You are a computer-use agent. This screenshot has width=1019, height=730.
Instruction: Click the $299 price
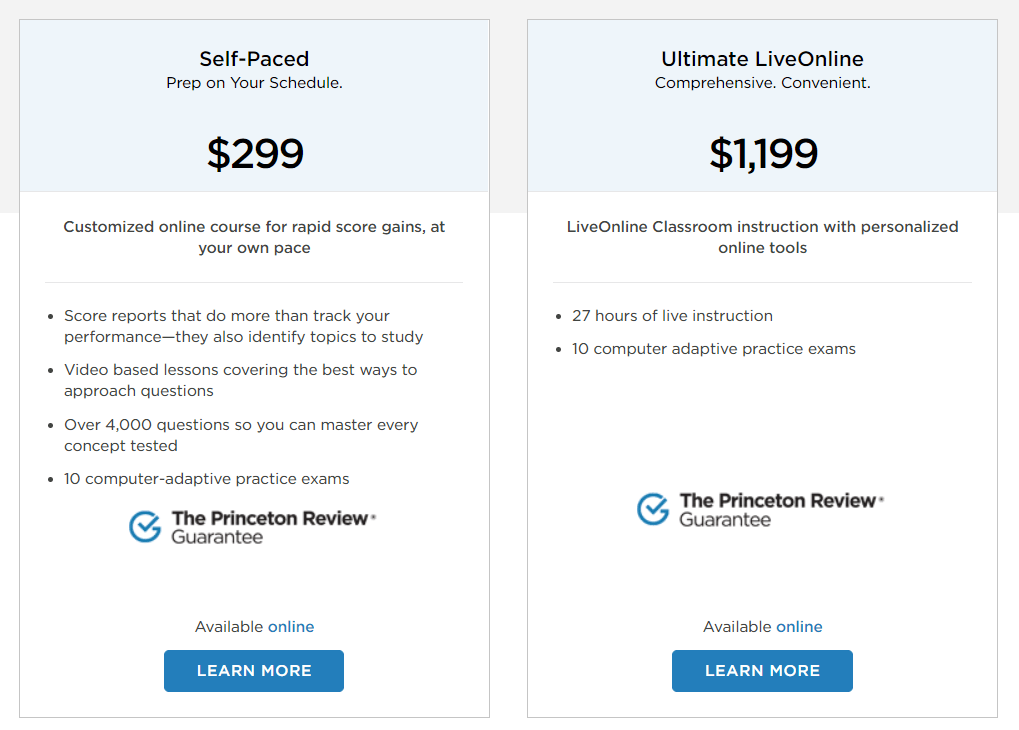[255, 153]
